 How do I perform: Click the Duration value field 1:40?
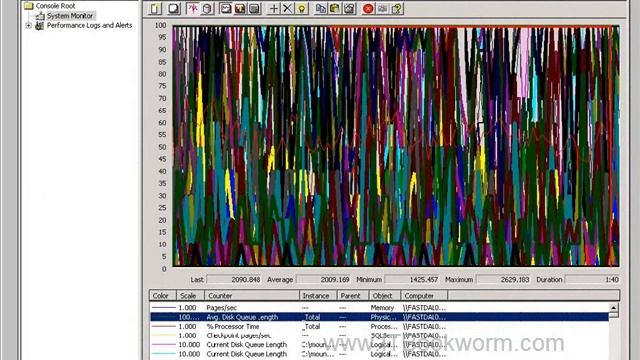pyautogui.click(x=592, y=280)
